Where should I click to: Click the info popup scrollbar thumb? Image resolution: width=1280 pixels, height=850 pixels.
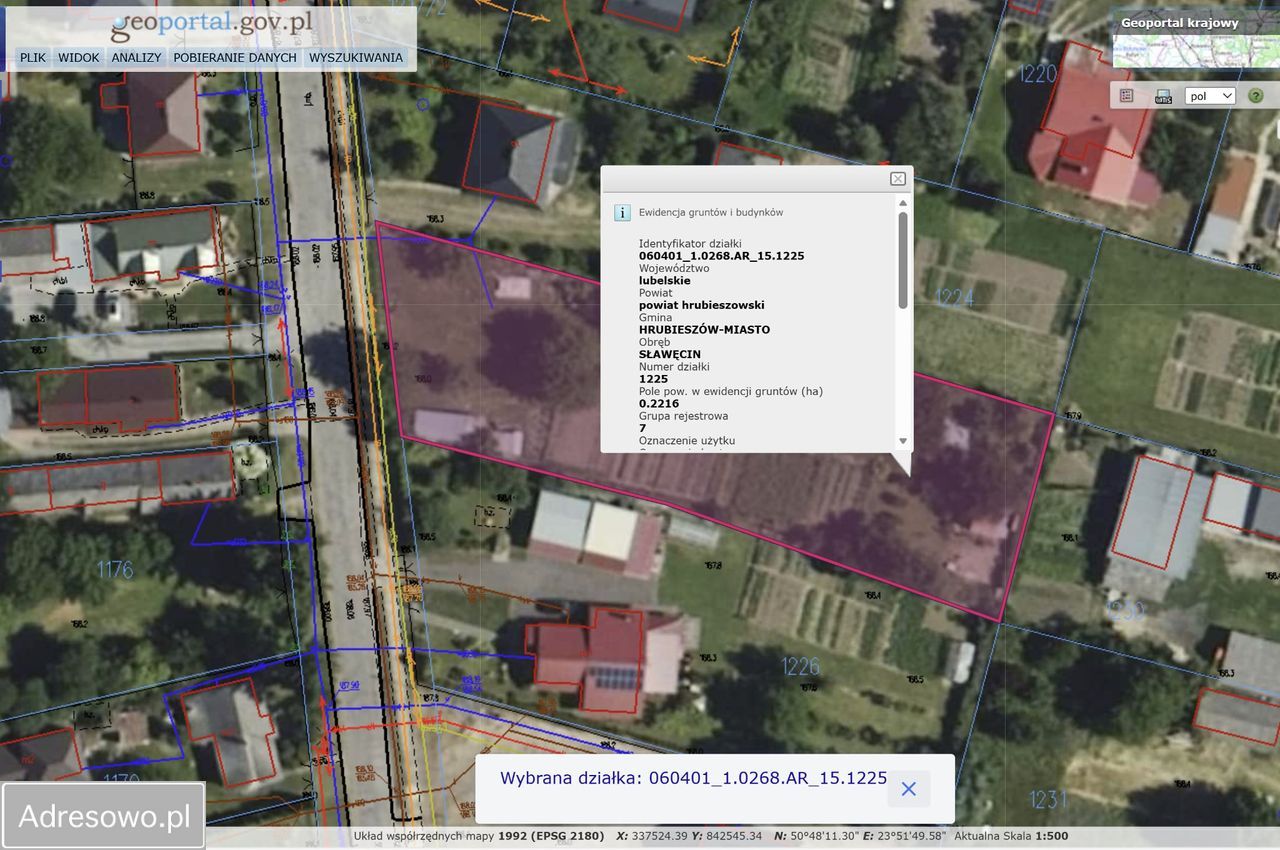click(903, 258)
